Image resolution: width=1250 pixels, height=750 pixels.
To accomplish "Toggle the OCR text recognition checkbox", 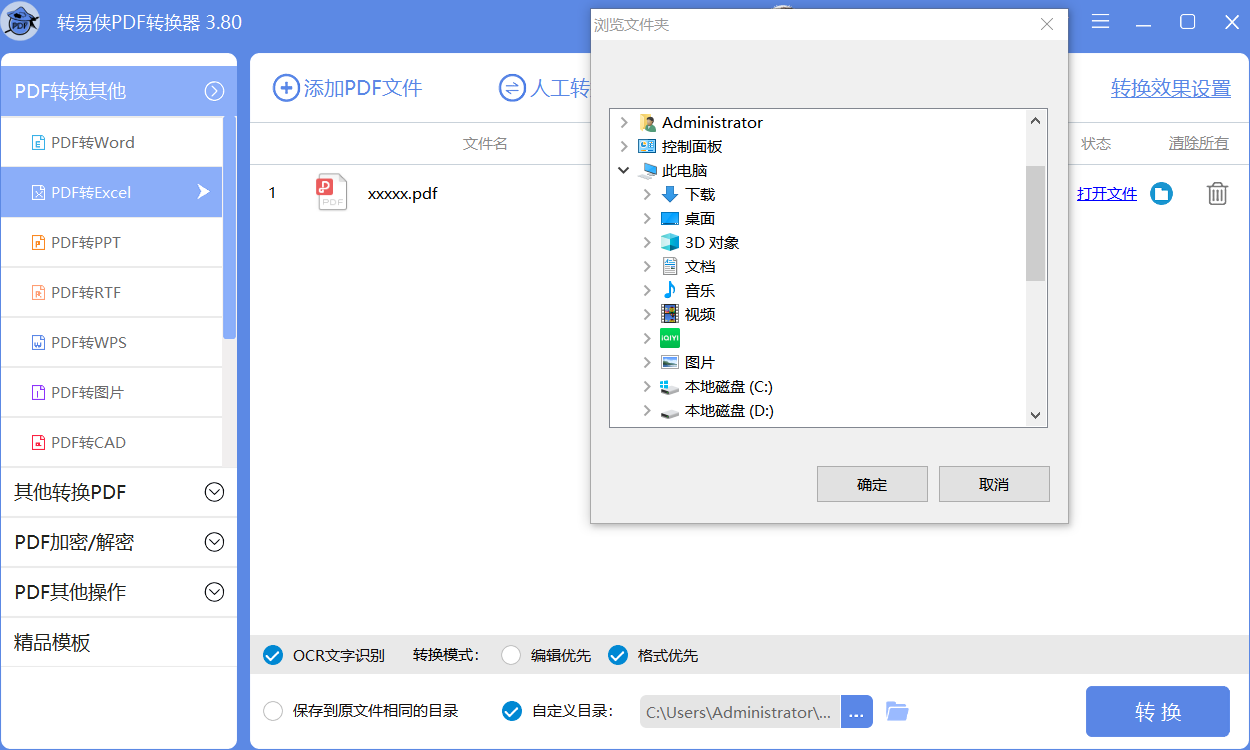I will click(x=272, y=656).
